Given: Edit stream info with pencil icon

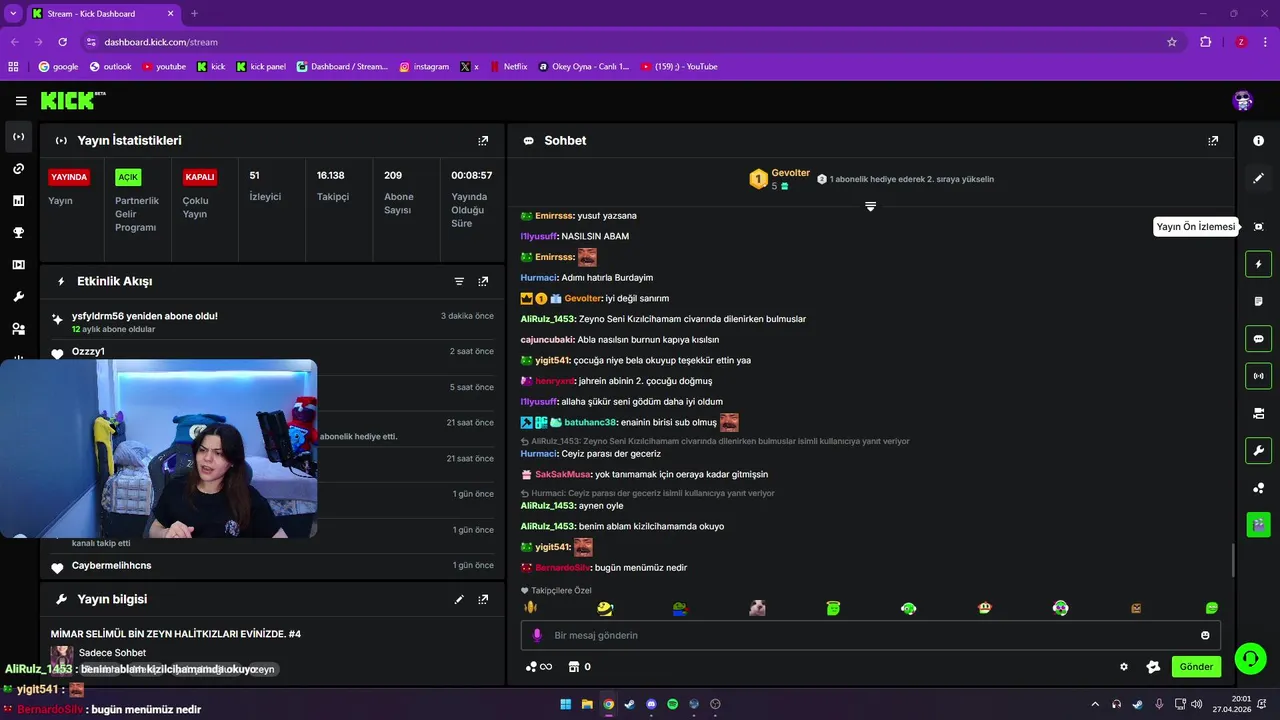Looking at the screenshot, I should 459,600.
